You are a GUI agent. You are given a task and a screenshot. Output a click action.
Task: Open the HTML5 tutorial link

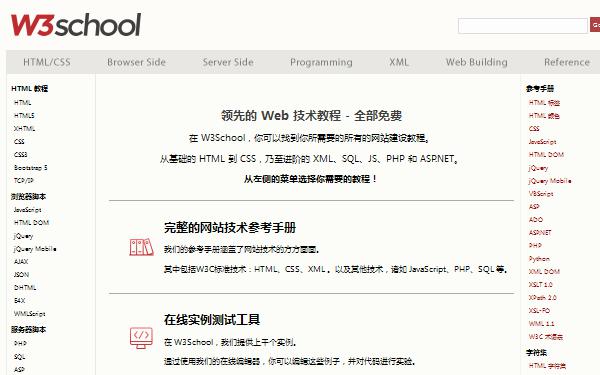tap(24, 116)
